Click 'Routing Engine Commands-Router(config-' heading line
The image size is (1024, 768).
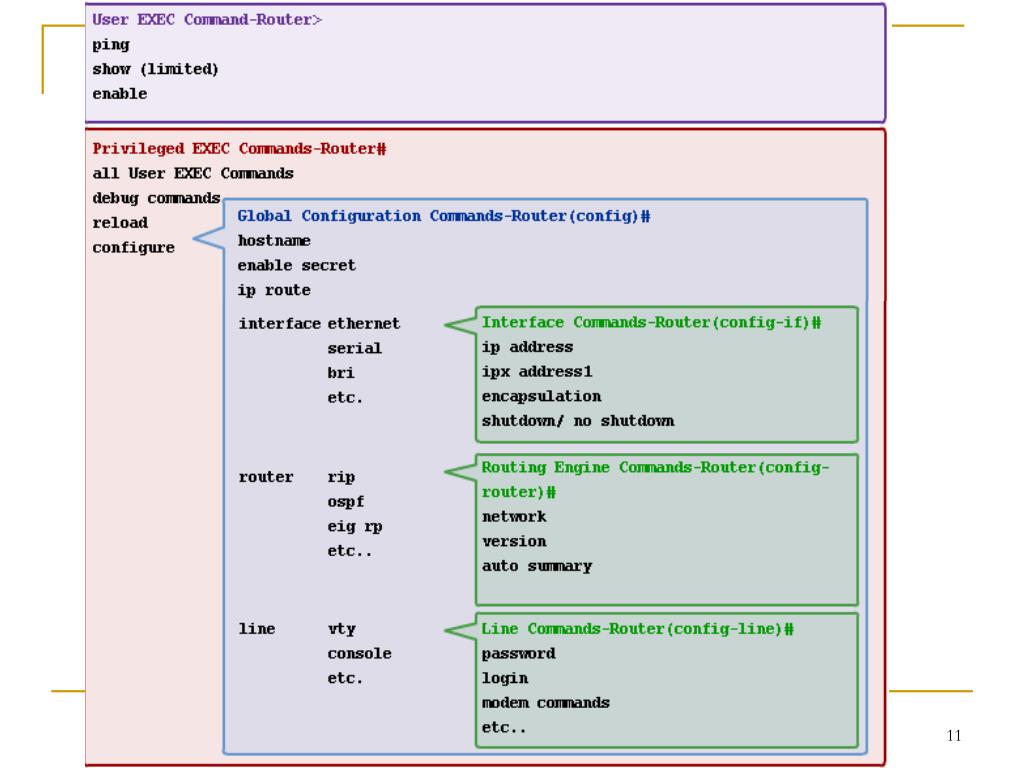tap(655, 468)
